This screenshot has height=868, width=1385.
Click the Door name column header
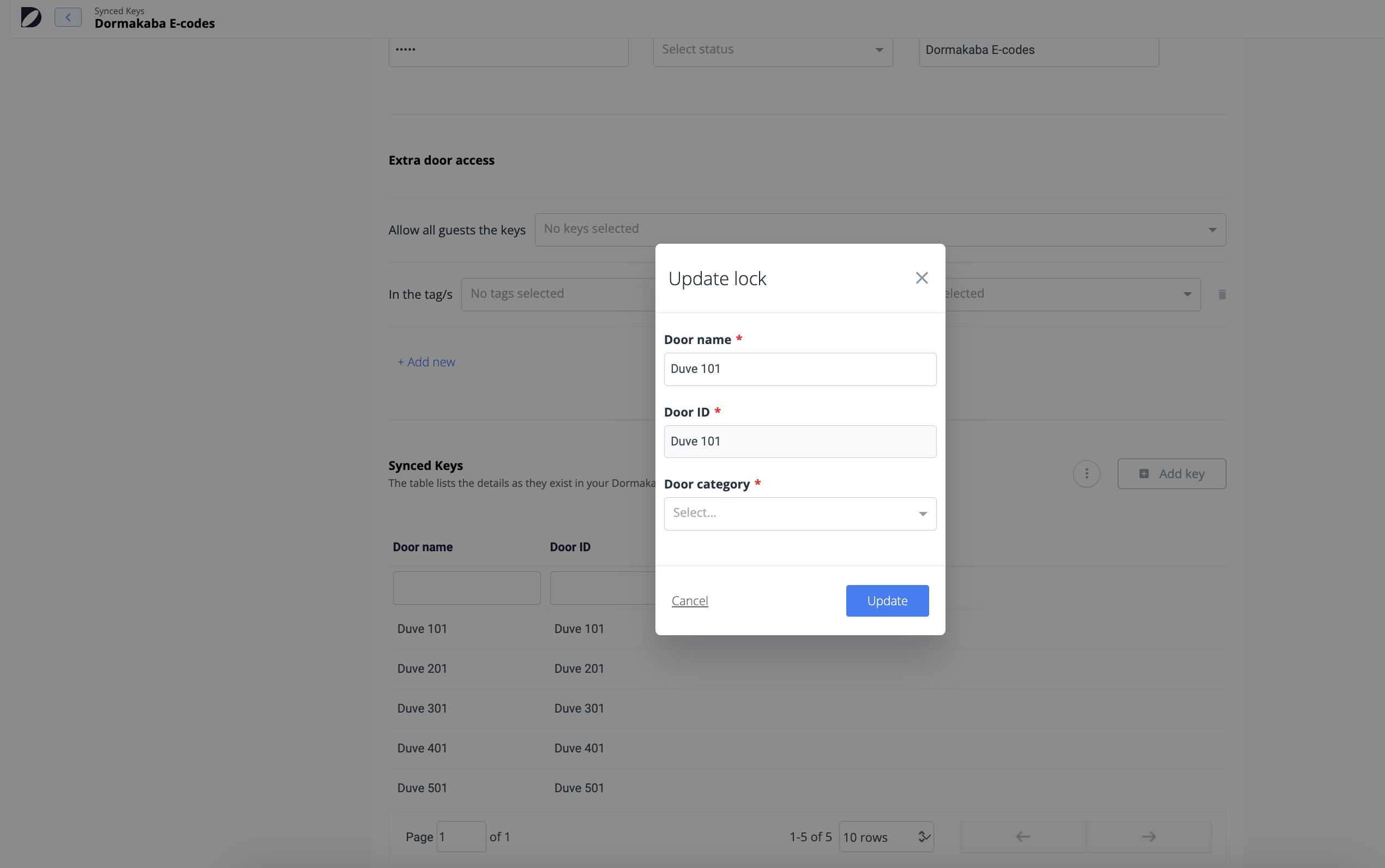(x=423, y=547)
